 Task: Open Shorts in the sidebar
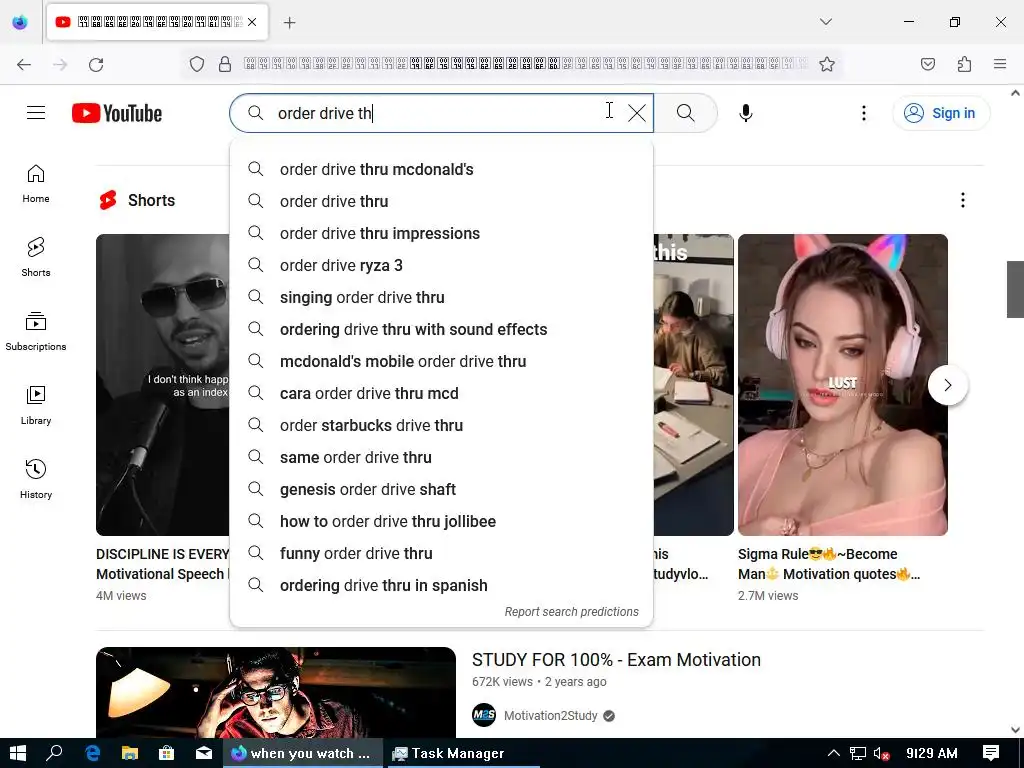pos(36,257)
